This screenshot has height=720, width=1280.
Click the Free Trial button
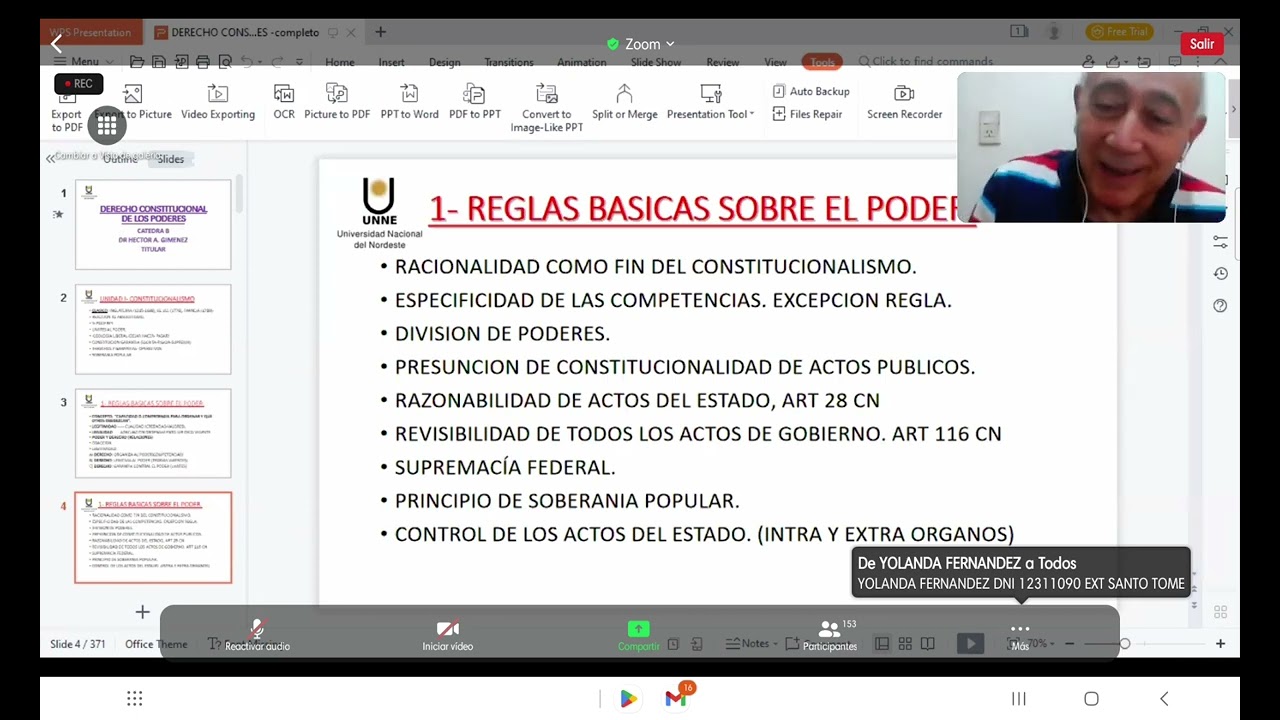(1120, 32)
